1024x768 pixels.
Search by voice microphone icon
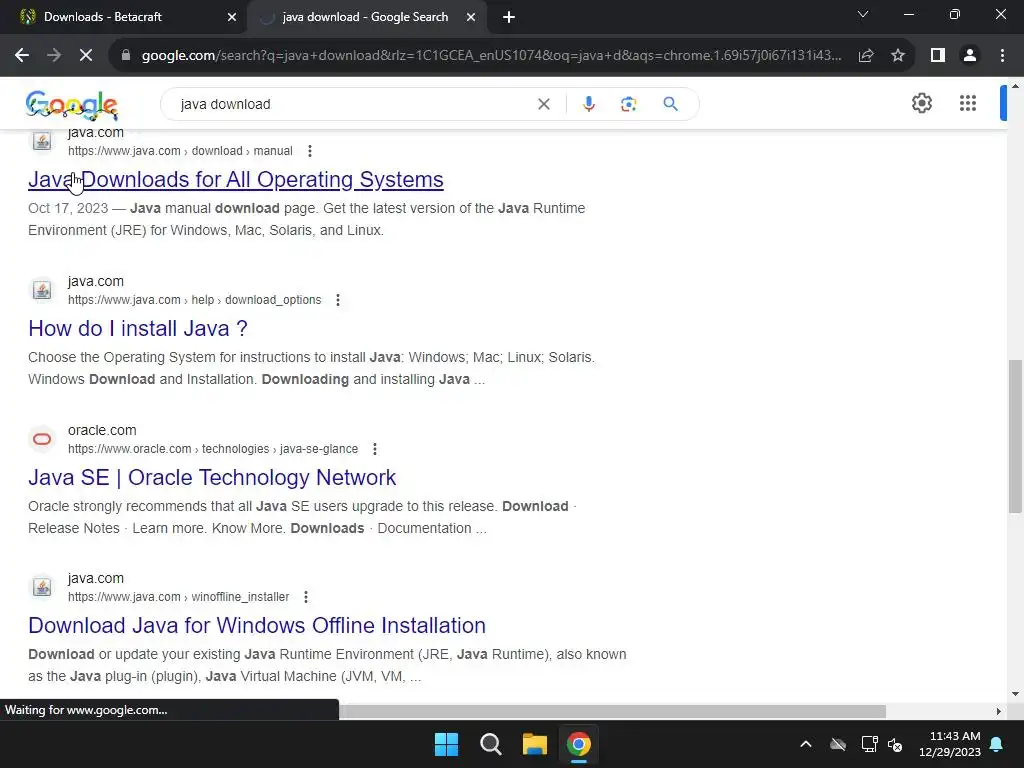click(x=588, y=104)
